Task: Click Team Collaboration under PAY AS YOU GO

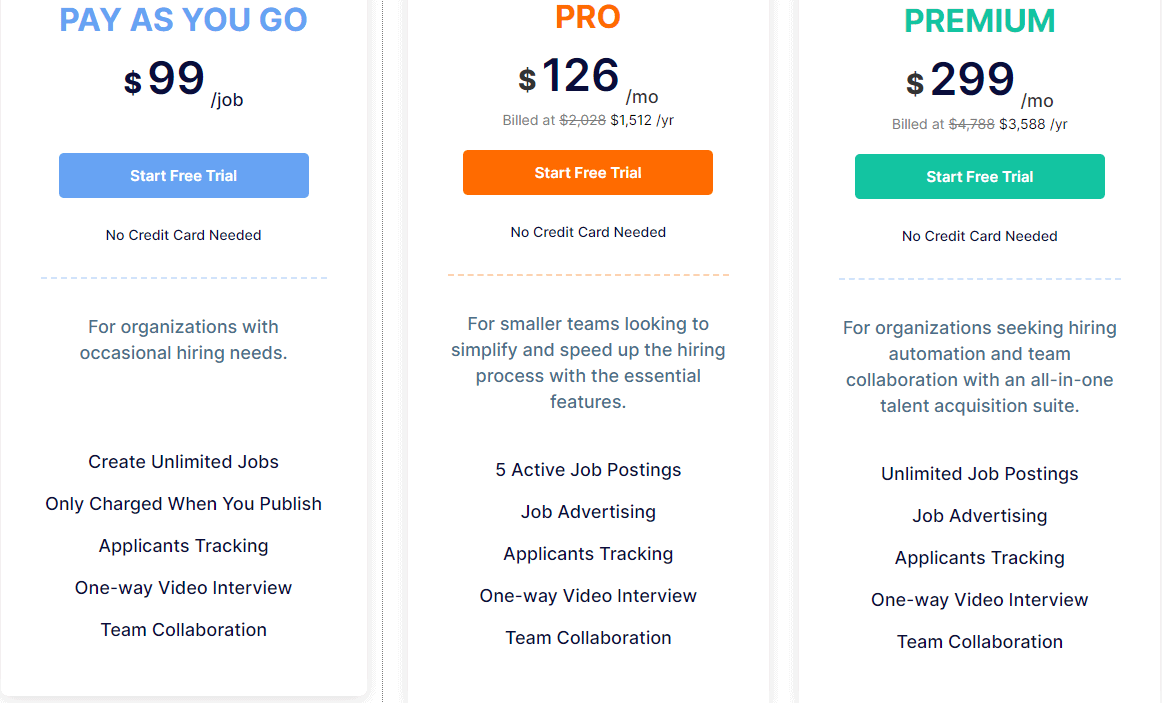Action: tap(183, 629)
